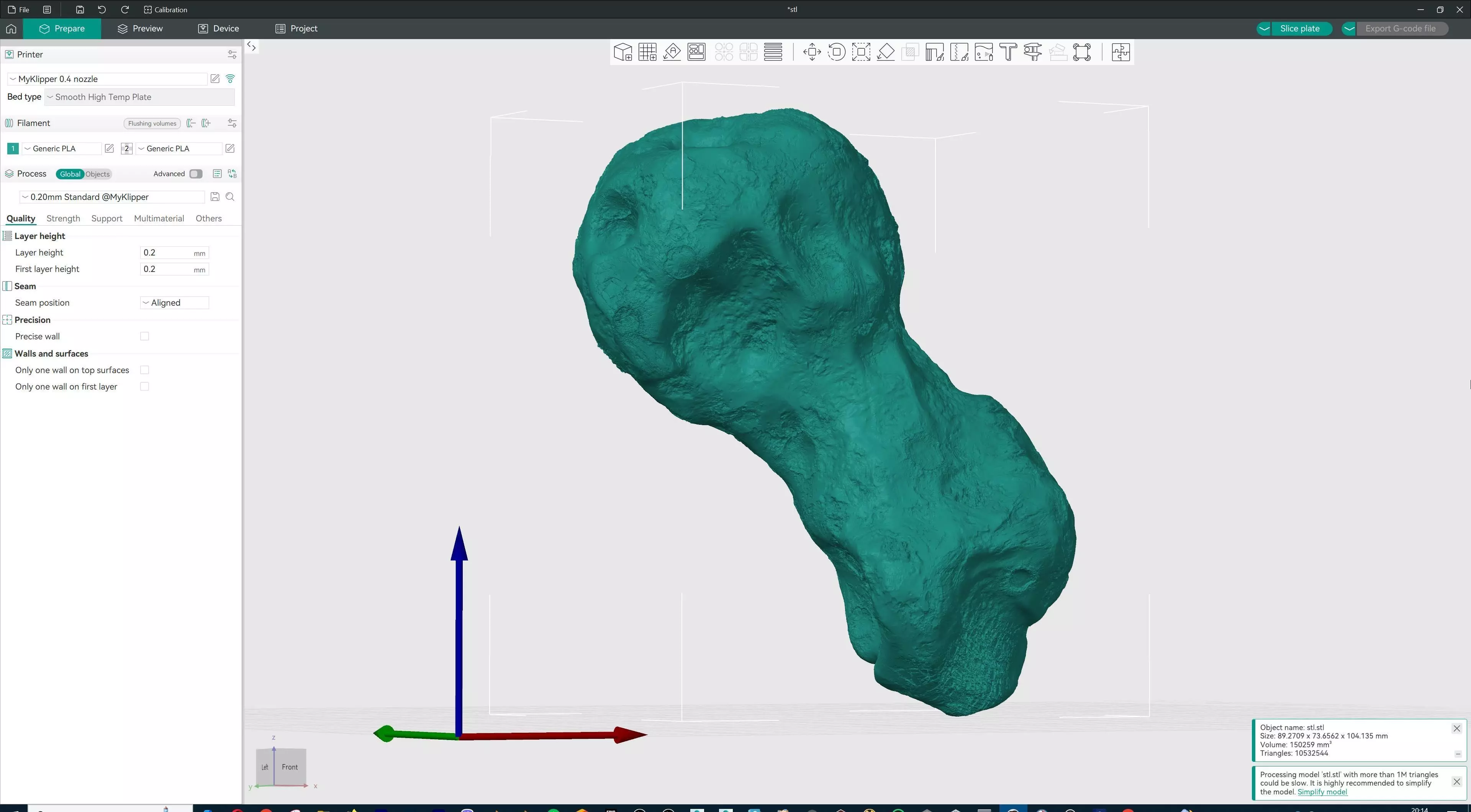The image size is (1471, 812).
Task: Open the Seam position Aligned dropdown
Action: click(175, 303)
